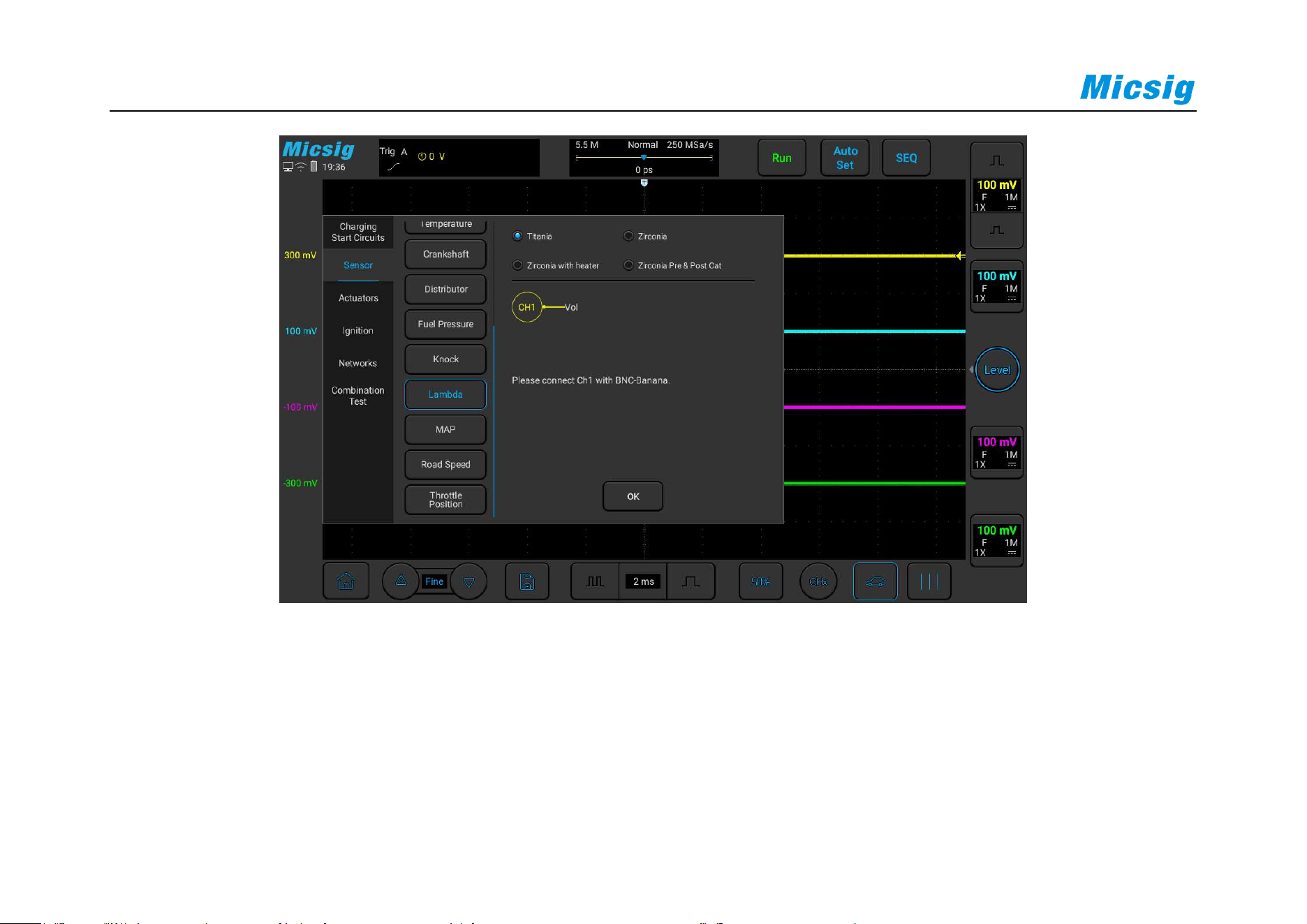This screenshot has height=924, width=1307.
Task: Choose the Distributor sensor
Action: (x=445, y=289)
